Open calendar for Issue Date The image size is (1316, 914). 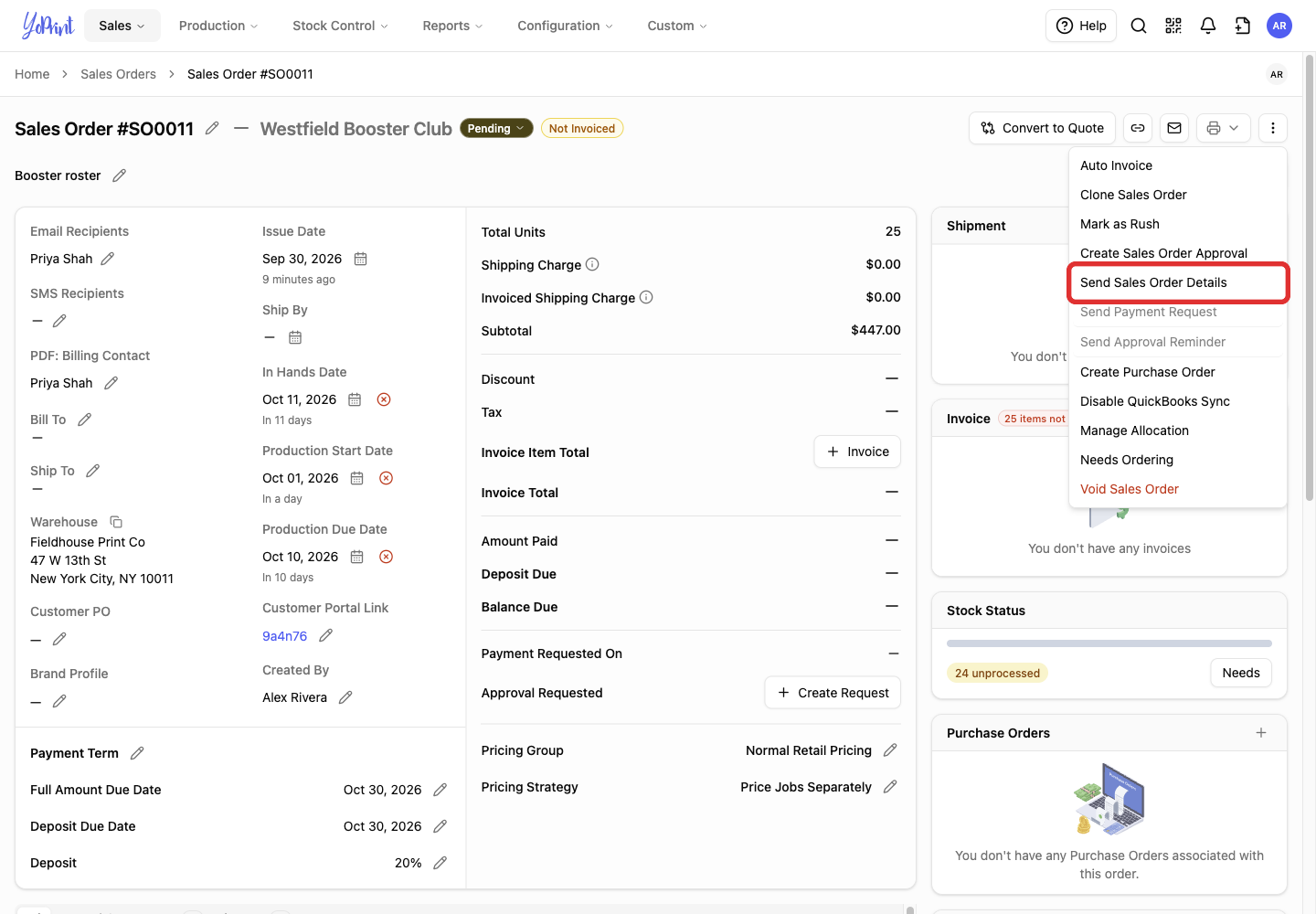[x=361, y=259]
